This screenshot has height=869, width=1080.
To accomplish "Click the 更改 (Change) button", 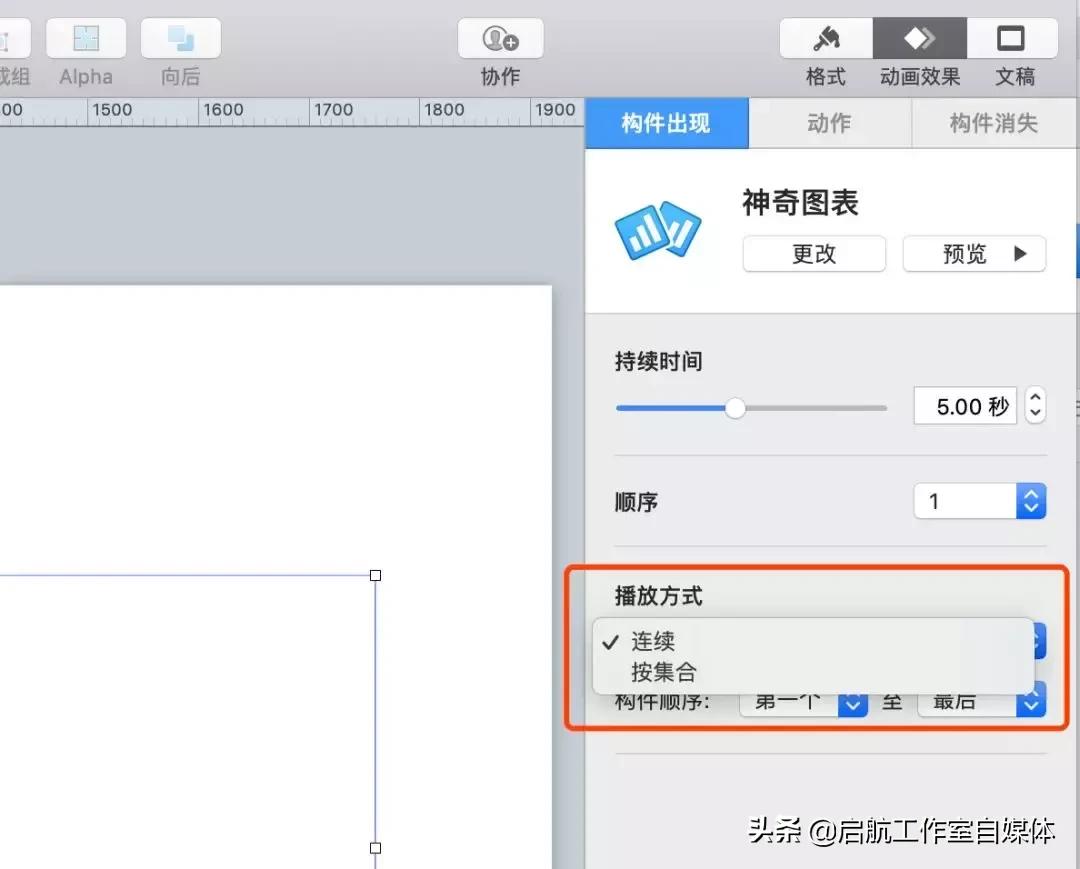I will point(813,254).
